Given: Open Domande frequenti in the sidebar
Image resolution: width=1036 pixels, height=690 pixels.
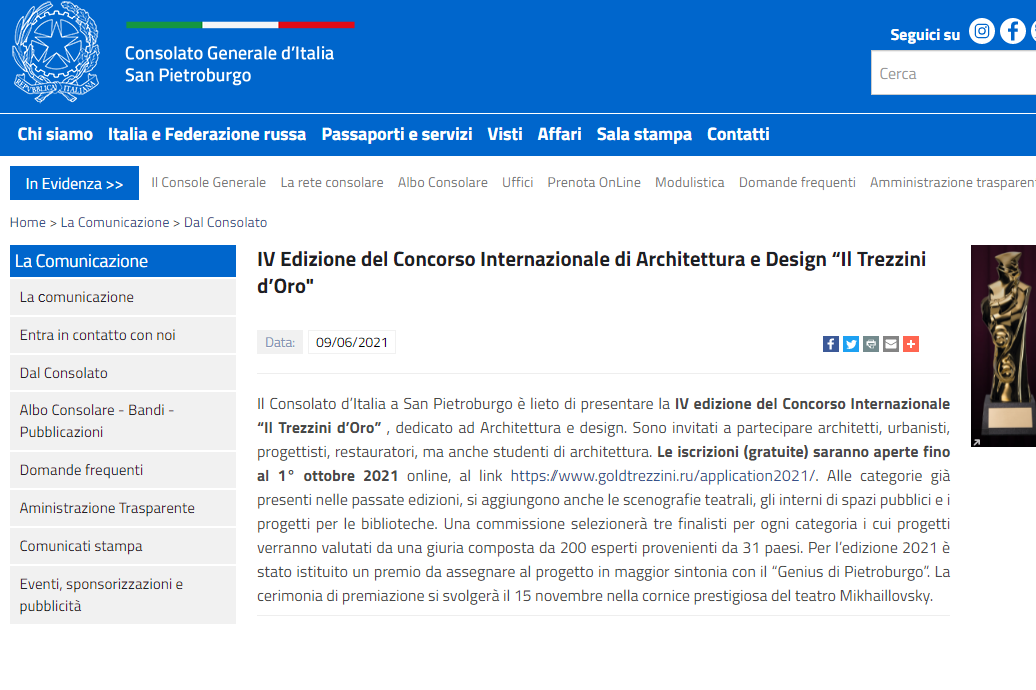Looking at the screenshot, I should click(x=123, y=470).
